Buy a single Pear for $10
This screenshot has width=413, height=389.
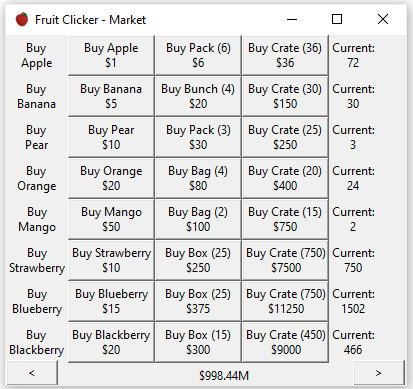111,137
